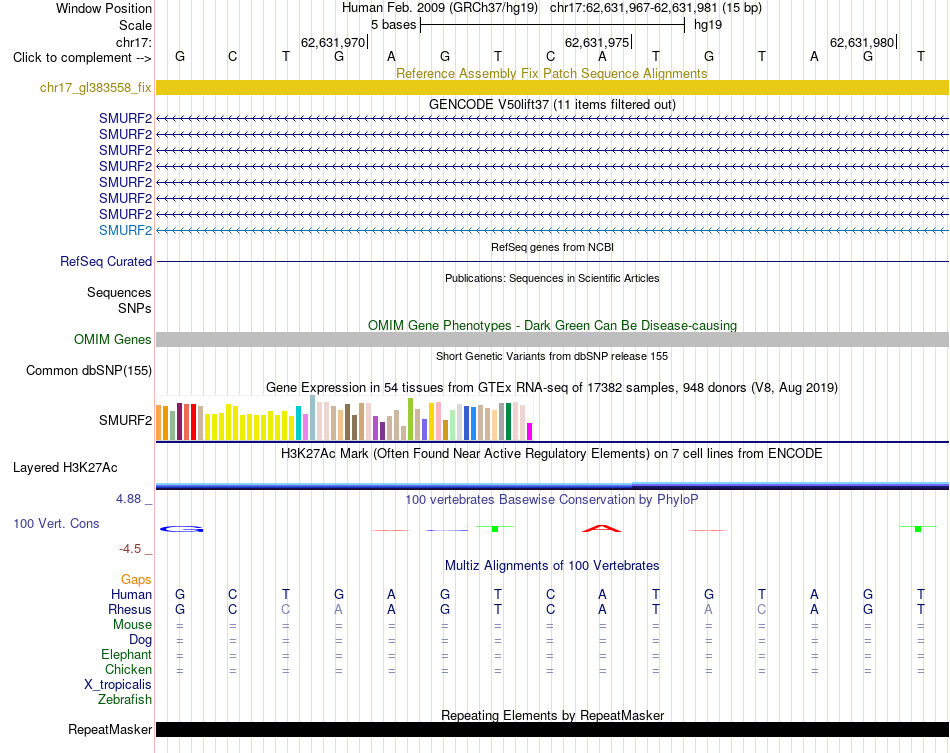Click the RefSeq Curated intron line
The height and width of the screenshot is (753, 950).
[552, 261]
